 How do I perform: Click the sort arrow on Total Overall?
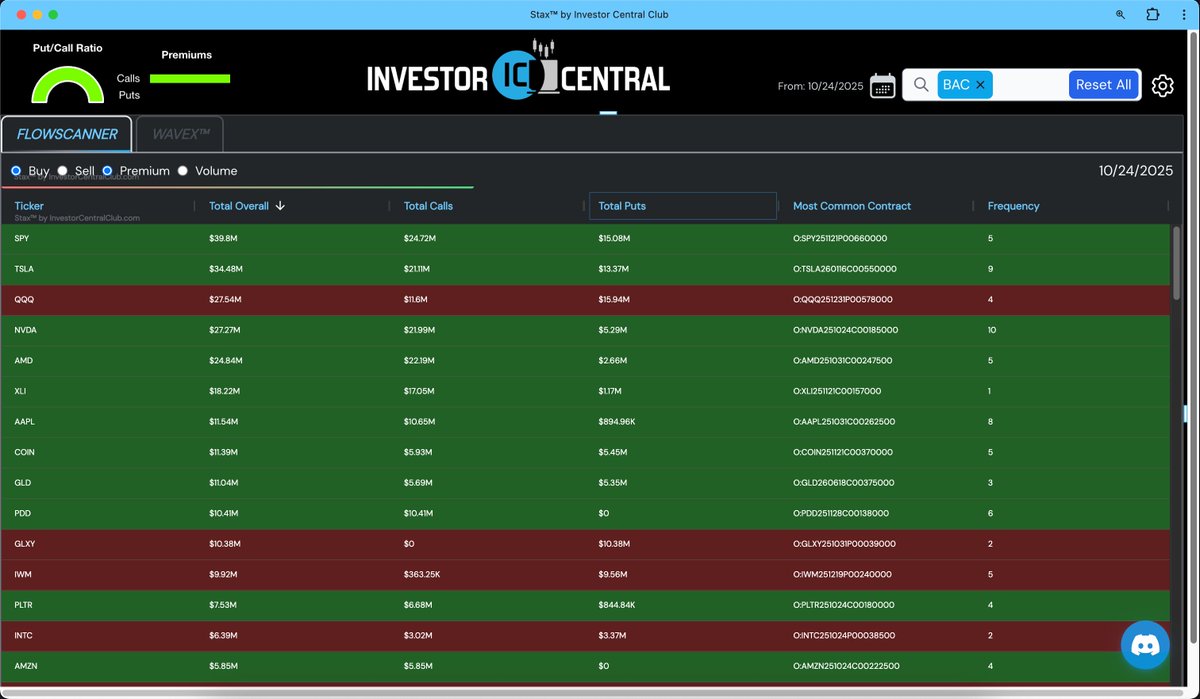pyautogui.click(x=280, y=206)
